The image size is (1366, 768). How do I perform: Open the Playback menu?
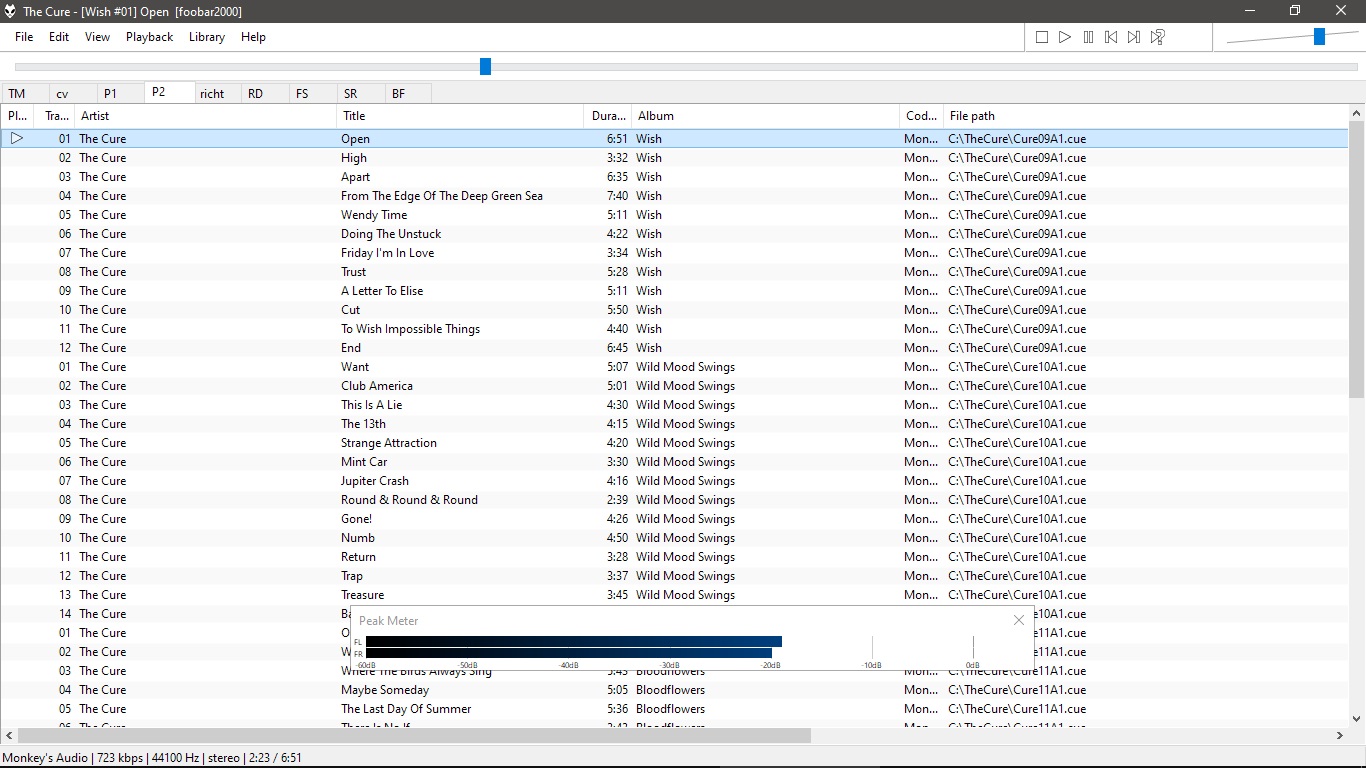(149, 37)
